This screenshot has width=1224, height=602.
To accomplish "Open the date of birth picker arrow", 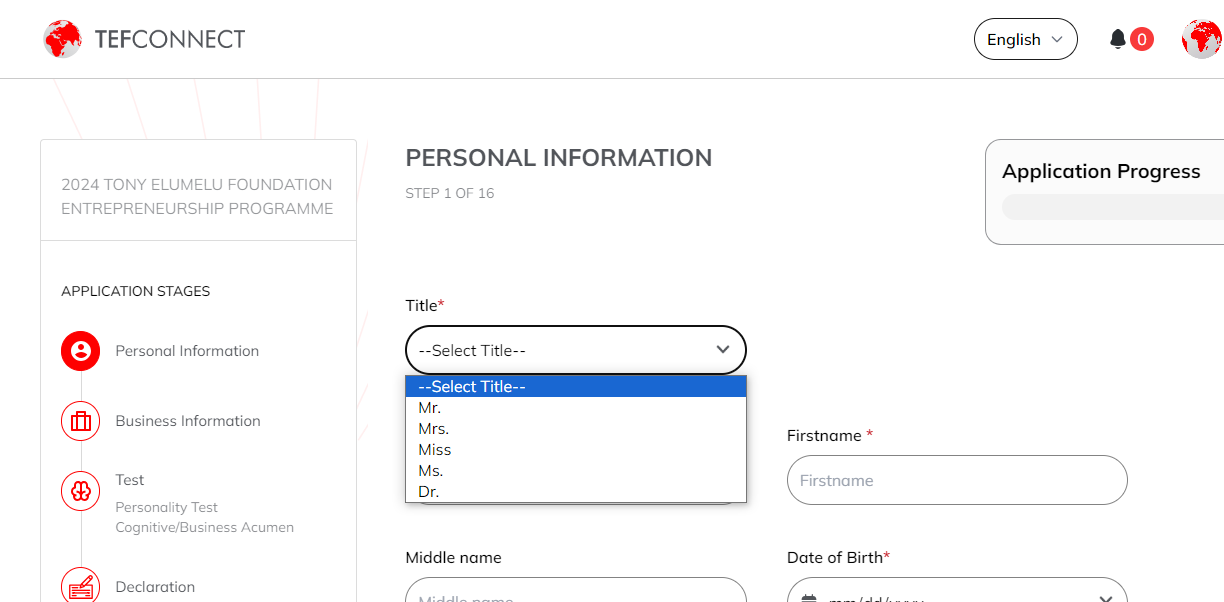I will 1106,599.
